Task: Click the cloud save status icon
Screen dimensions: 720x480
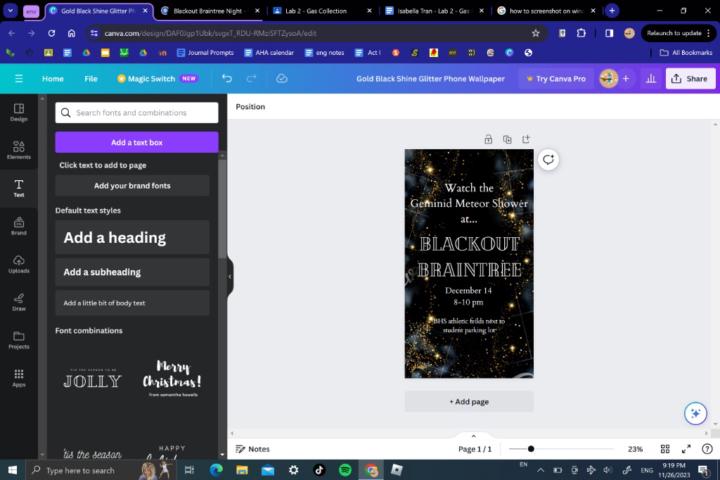Action: click(x=281, y=79)
